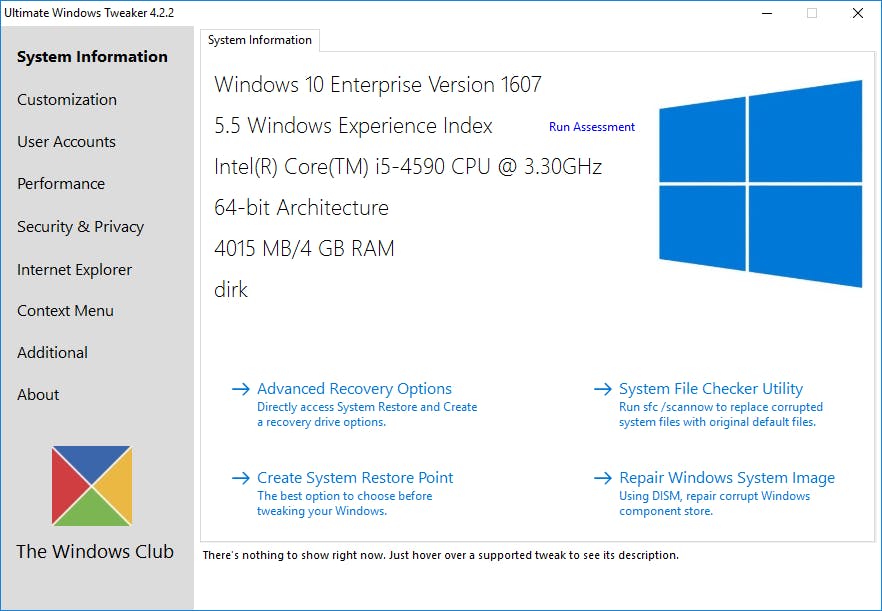882x611 pixels.
Task: Open the Performance tweaks section
Action: (61, 184)
